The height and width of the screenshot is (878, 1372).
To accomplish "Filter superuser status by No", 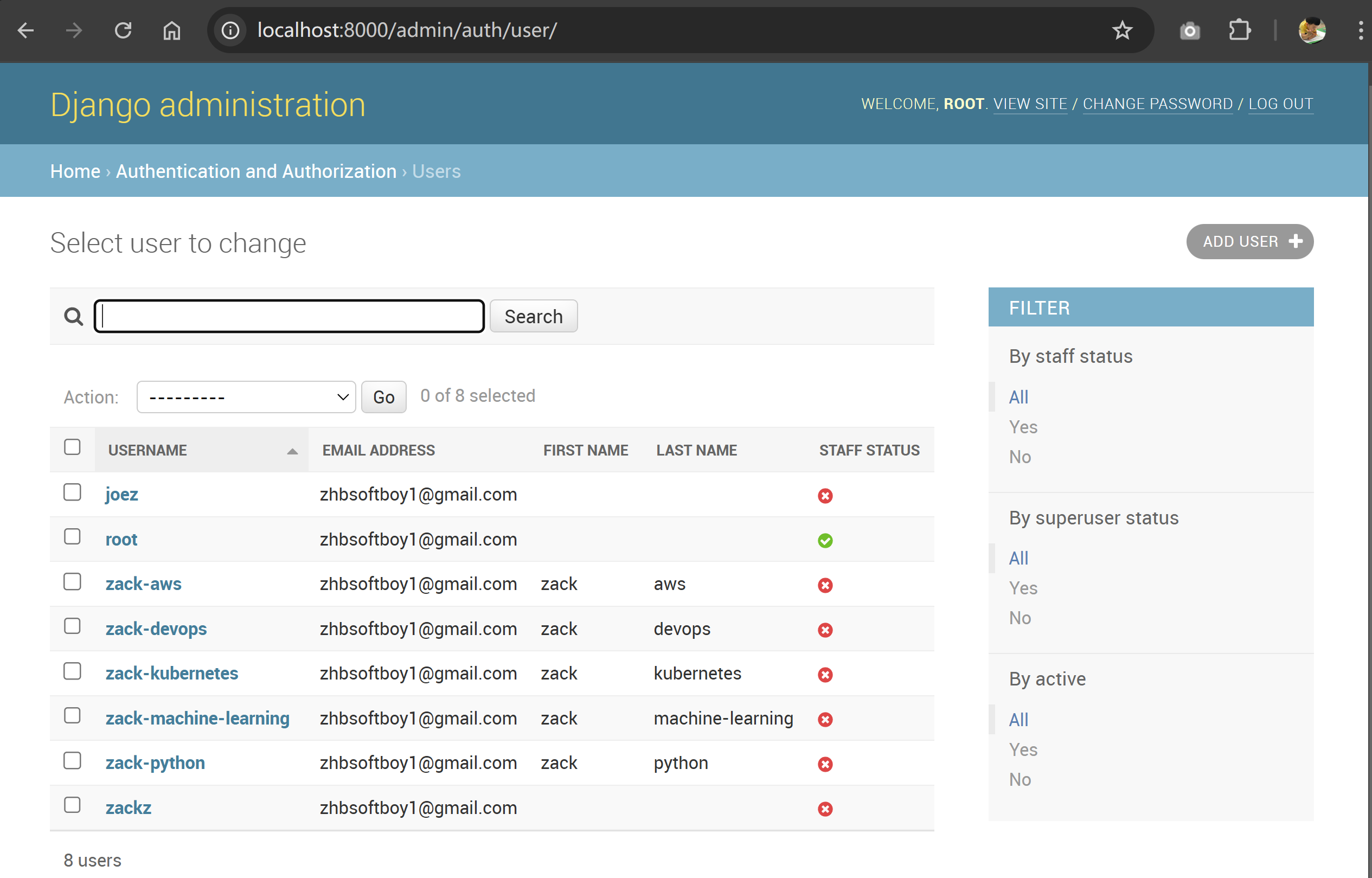I will point(1020,618).
